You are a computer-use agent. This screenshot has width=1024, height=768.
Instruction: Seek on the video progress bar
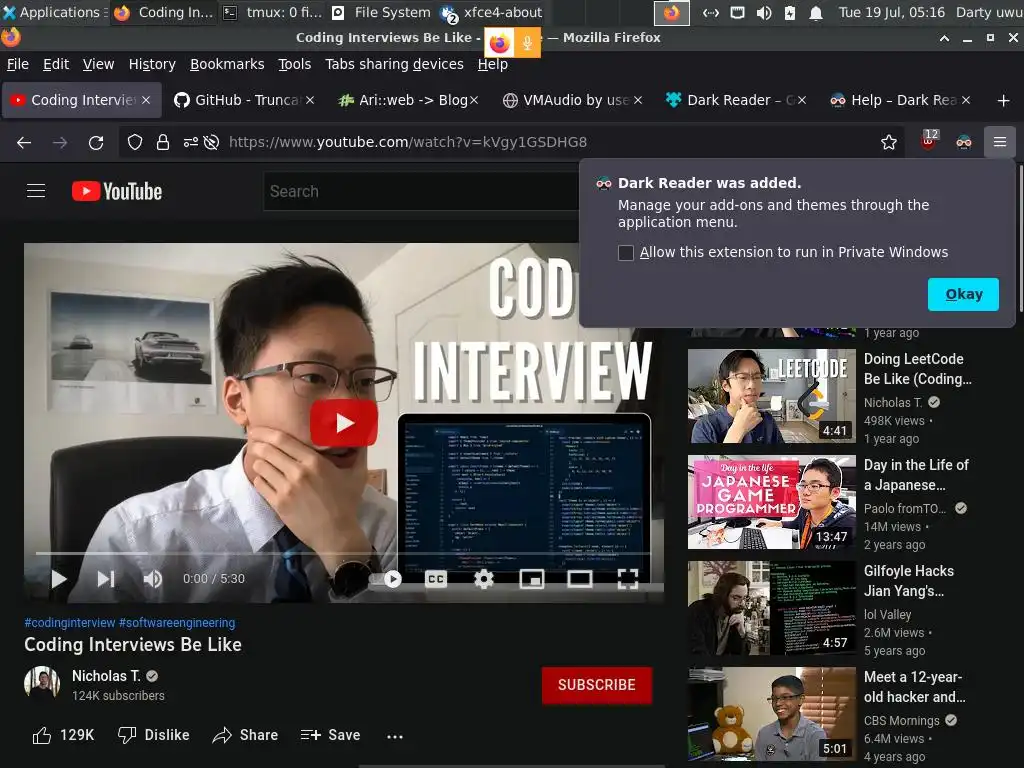pos(343,553)
